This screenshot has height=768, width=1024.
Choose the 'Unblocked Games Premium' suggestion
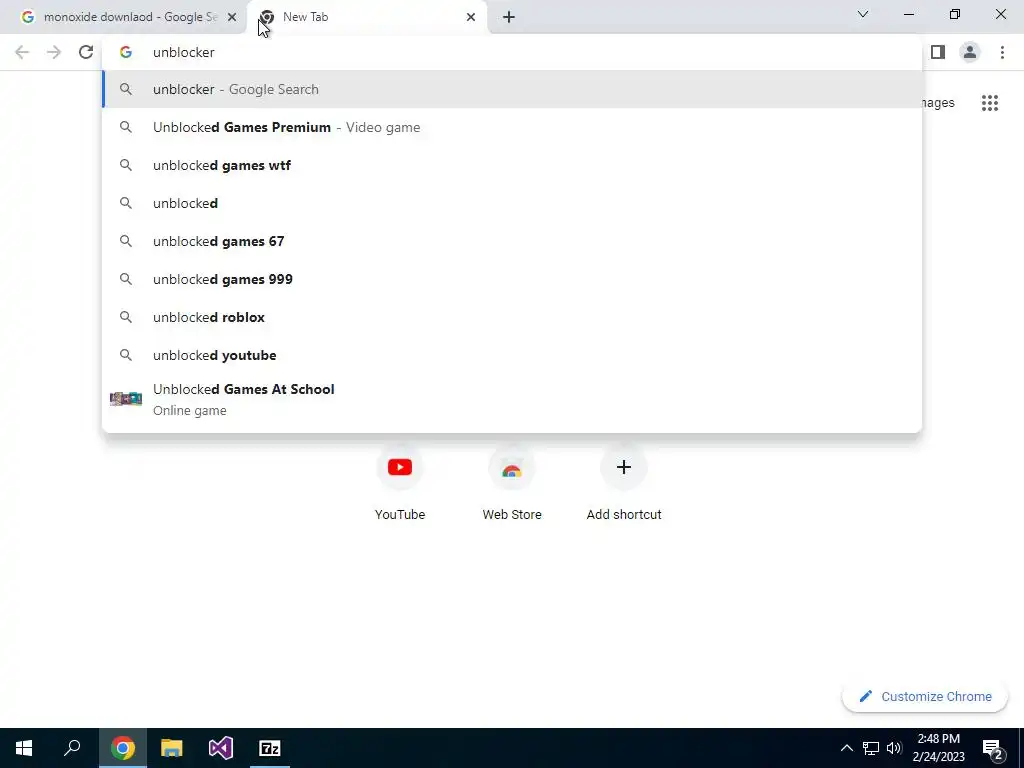tap(512, 127)
